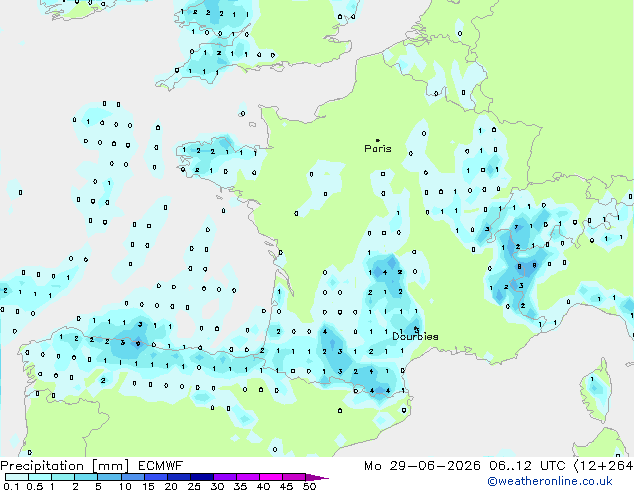
Task: Click the 'Precipitation [mm]' title text
Action: (65, 466)
